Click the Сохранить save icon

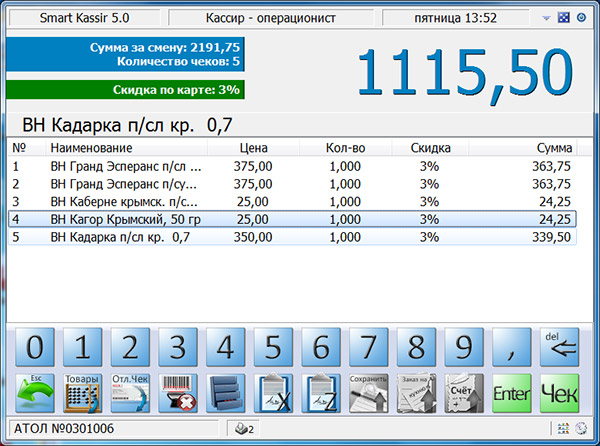[x=368, y=392]
